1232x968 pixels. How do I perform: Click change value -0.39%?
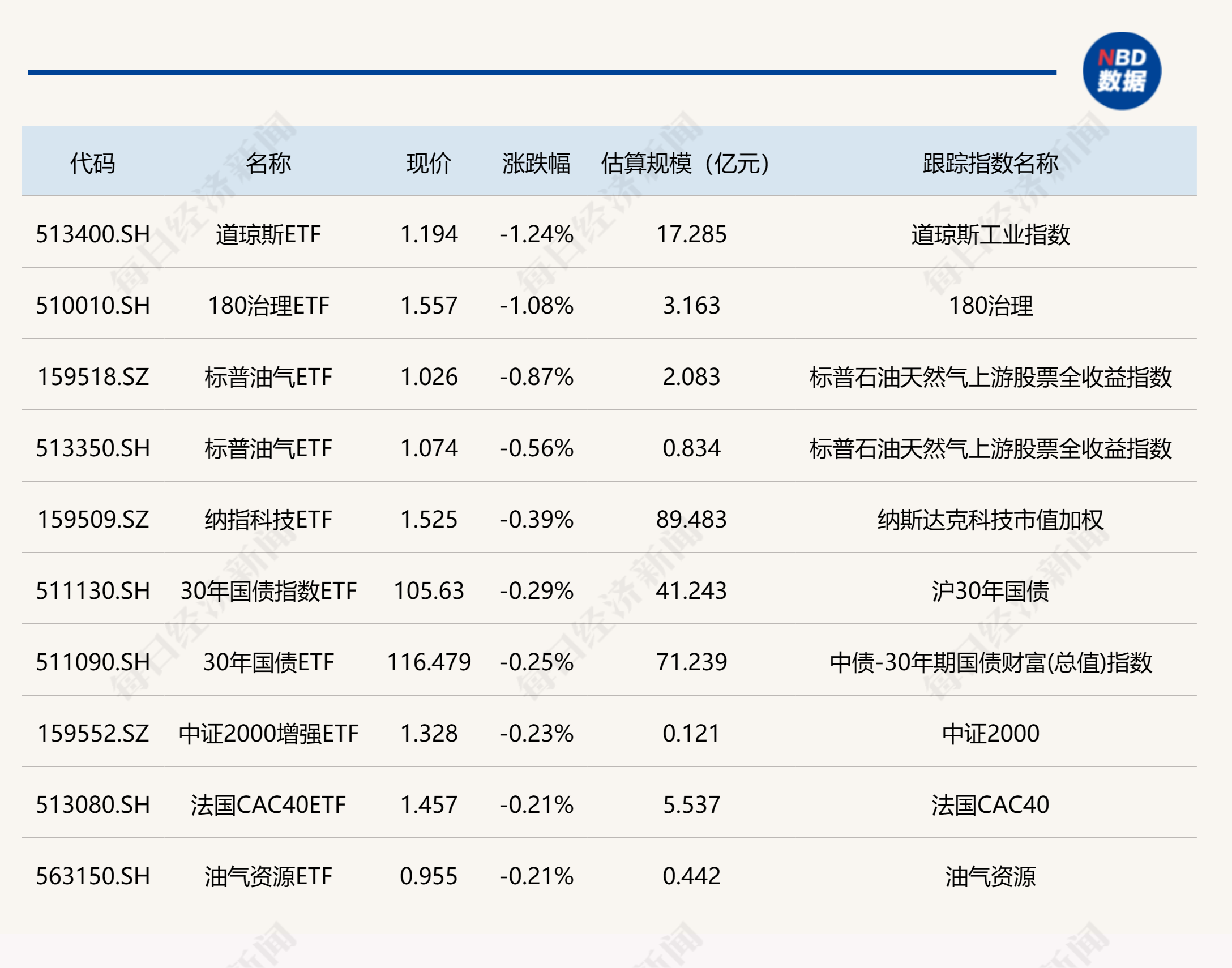pyautogui.click(x=536, y=520)
